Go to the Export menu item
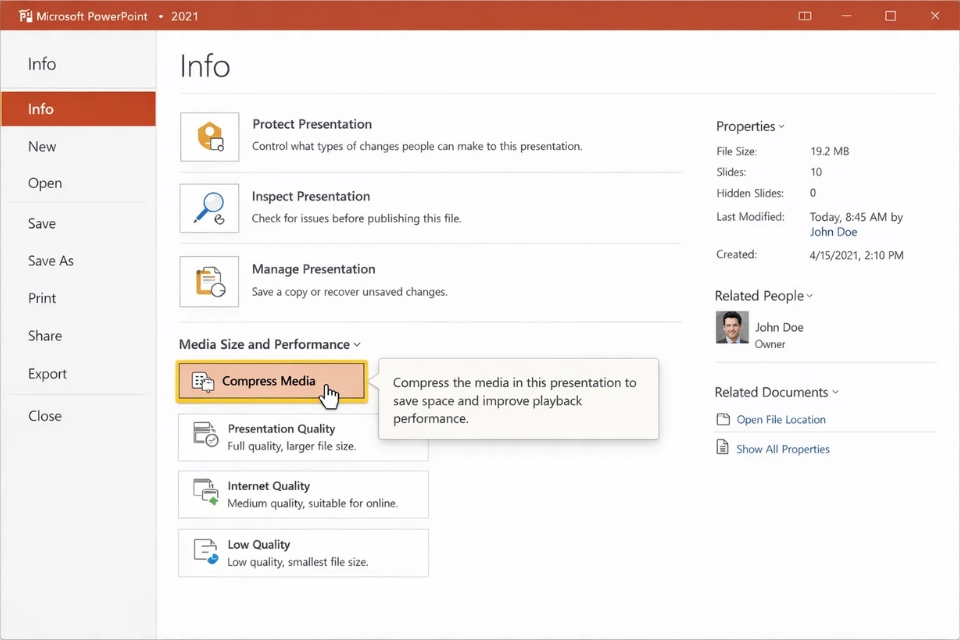960x640 pixels. click(48, 374)
